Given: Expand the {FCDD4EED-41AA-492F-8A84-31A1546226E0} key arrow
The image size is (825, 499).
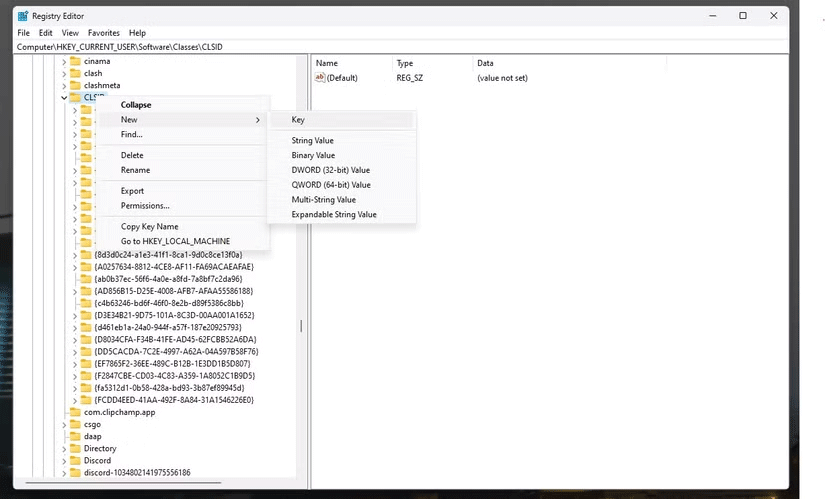Looking at the screenshot, I should 75,400.
